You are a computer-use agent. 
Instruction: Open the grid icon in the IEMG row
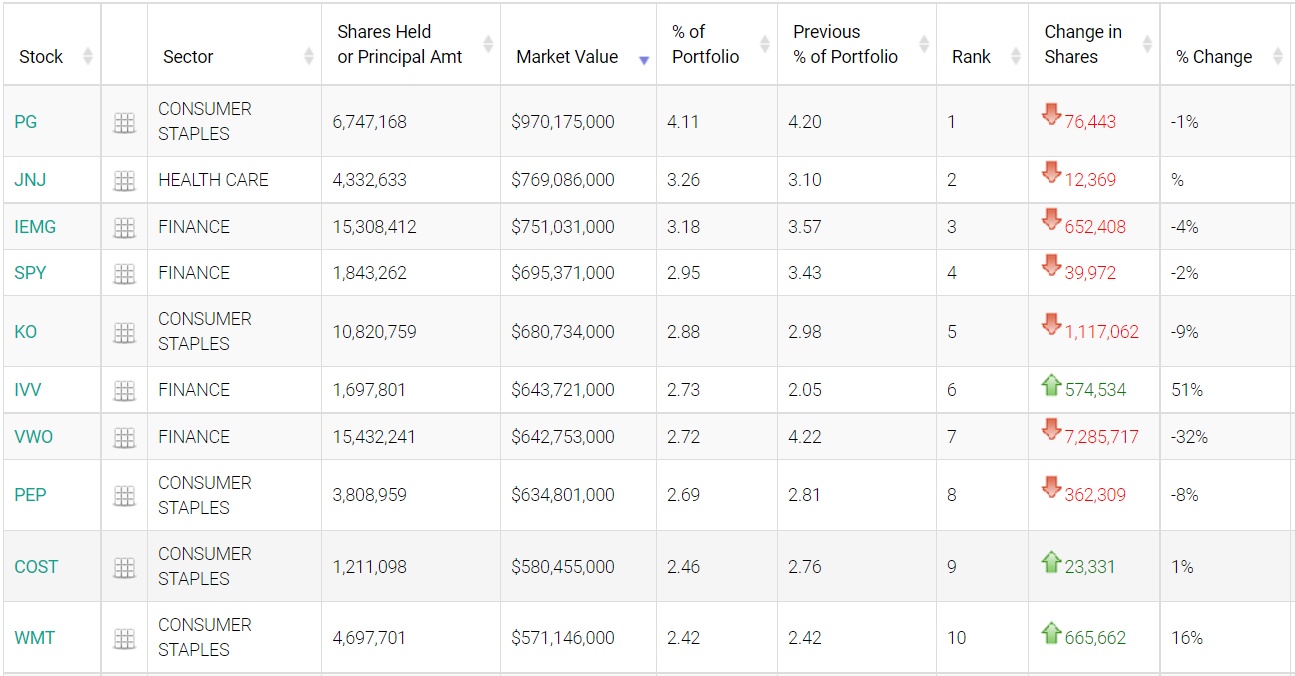(x=124, y=228)
